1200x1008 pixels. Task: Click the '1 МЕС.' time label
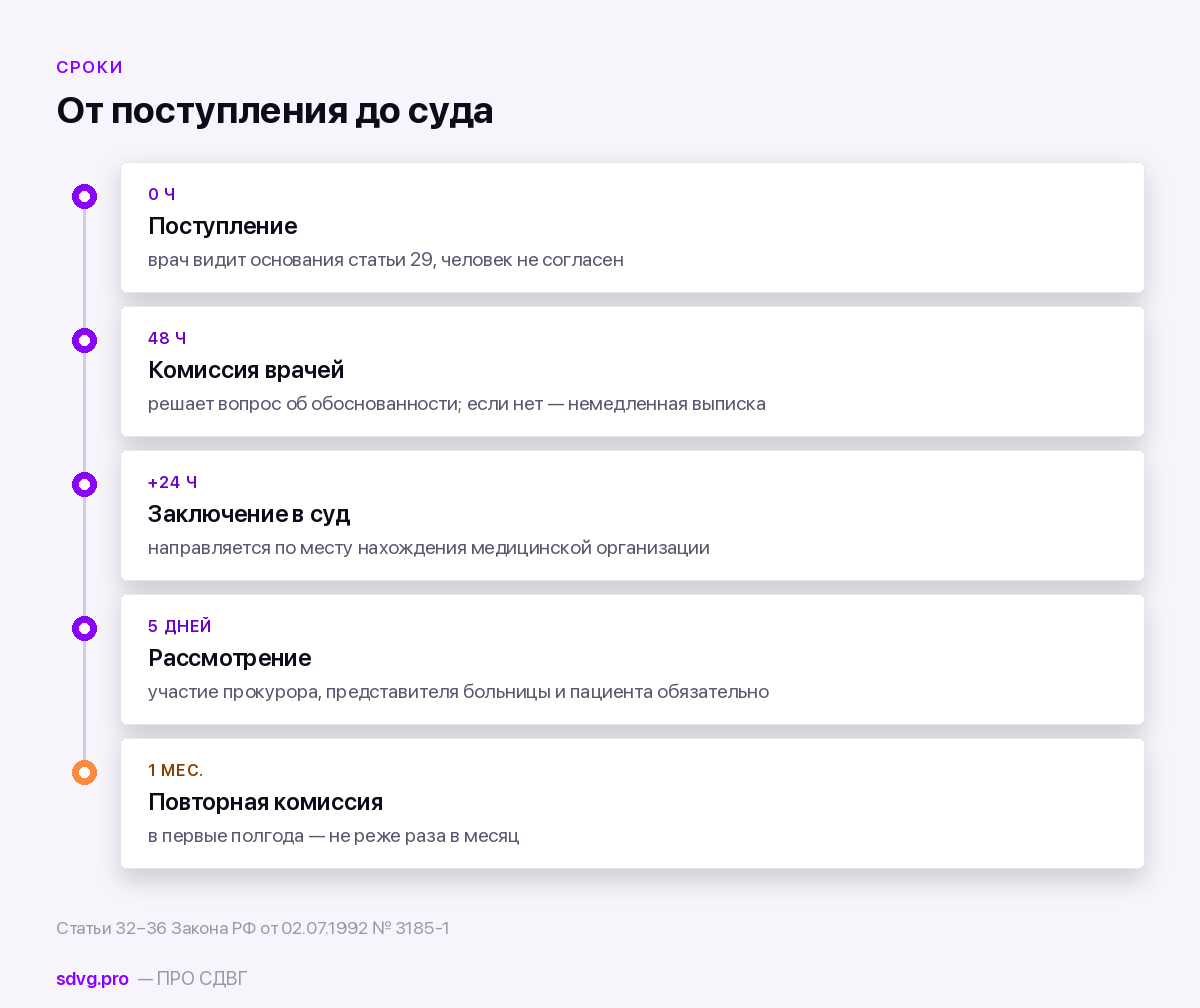176,770
